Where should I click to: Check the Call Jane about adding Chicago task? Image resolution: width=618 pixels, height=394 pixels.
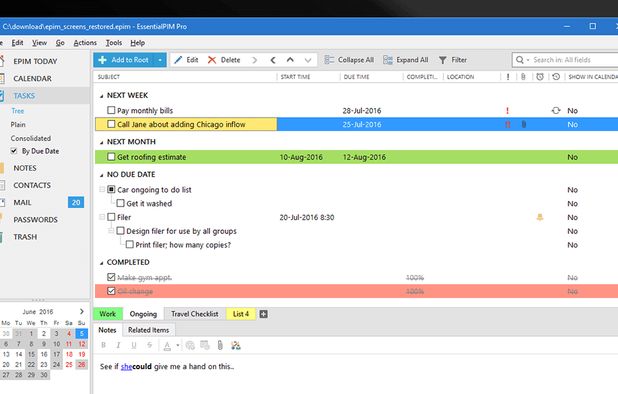point(111,124)
